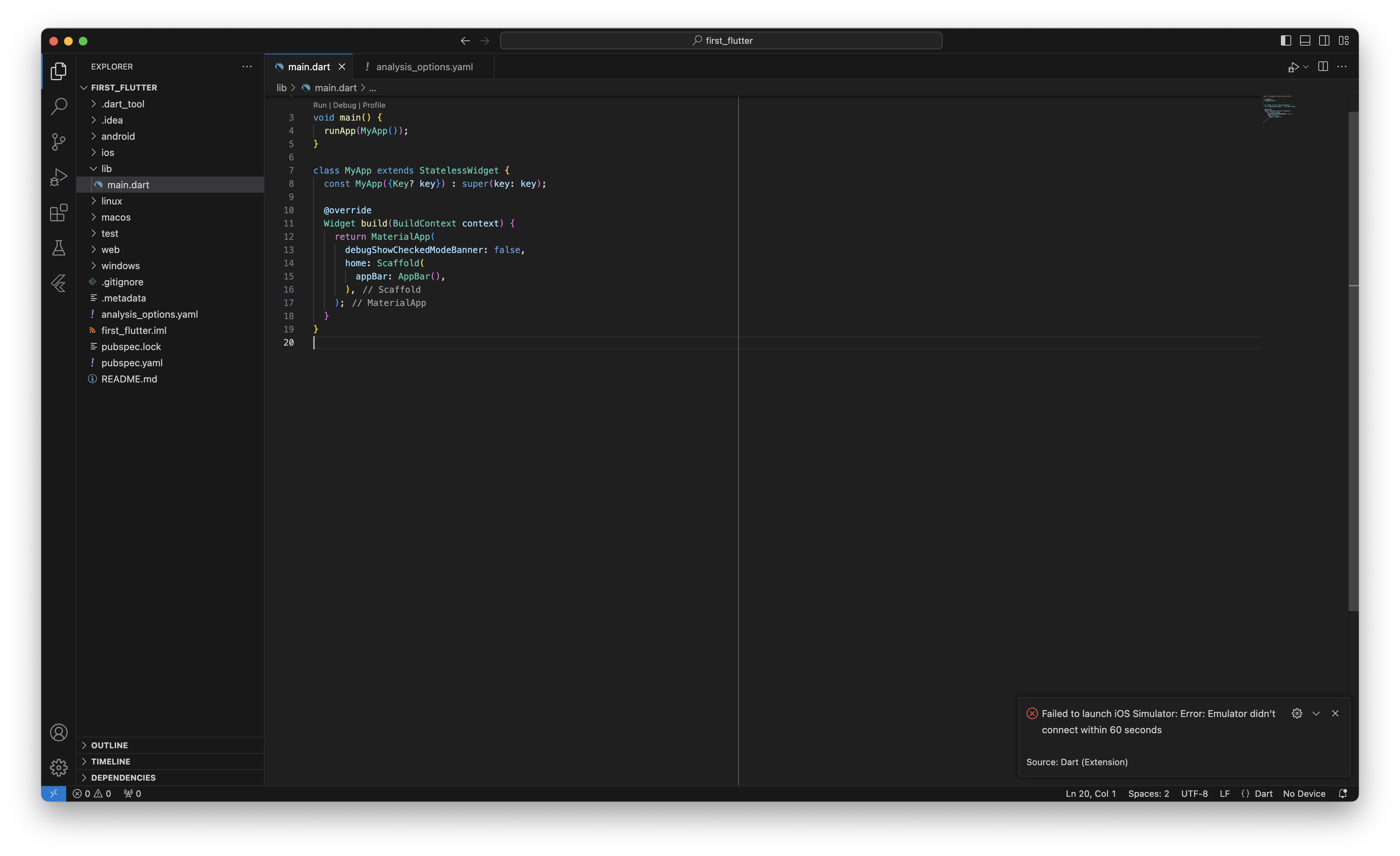Open the .metadata file
This screenshot has height=856, width=1400.
171,298
